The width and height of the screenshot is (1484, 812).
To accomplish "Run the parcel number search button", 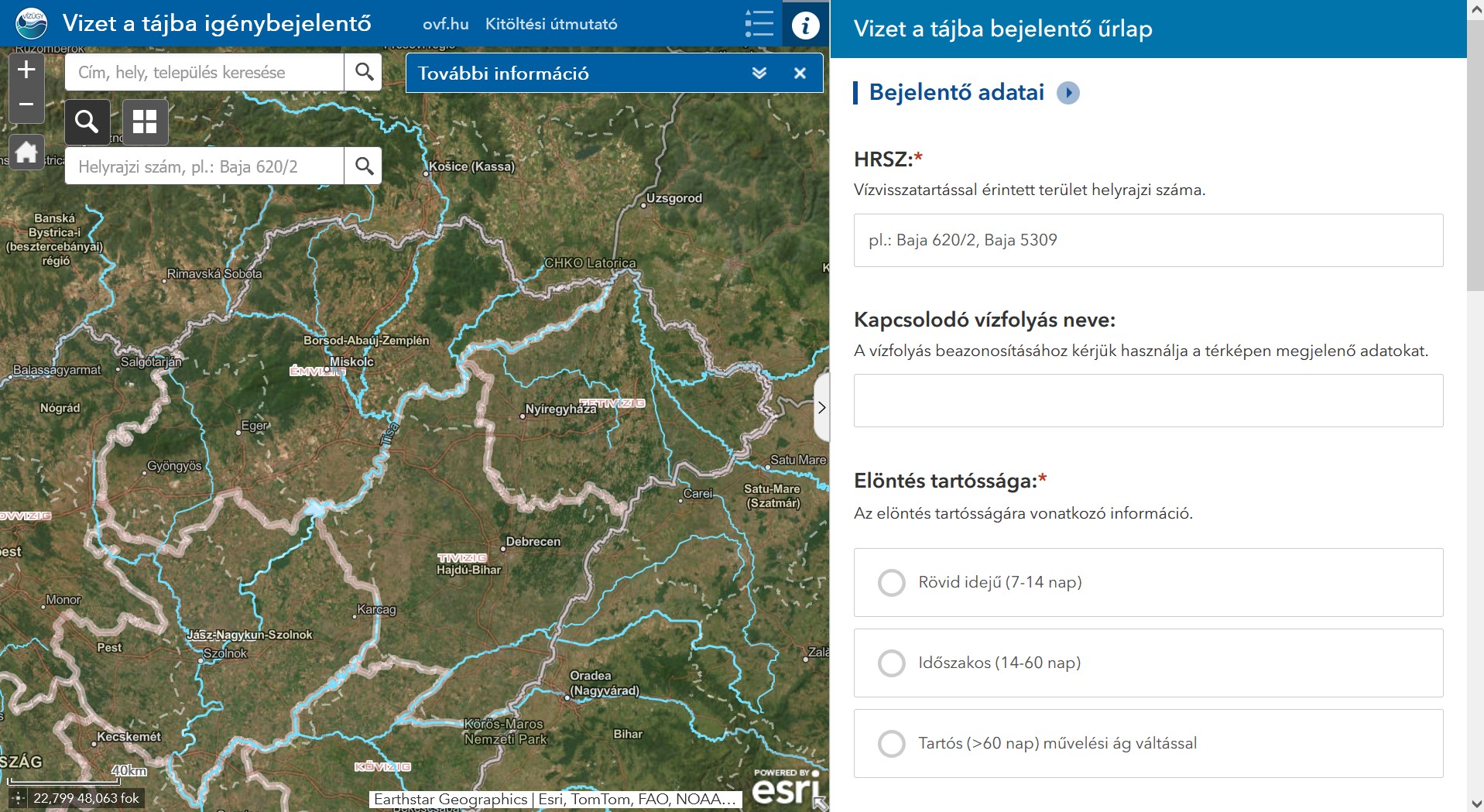I will point(364,166).
